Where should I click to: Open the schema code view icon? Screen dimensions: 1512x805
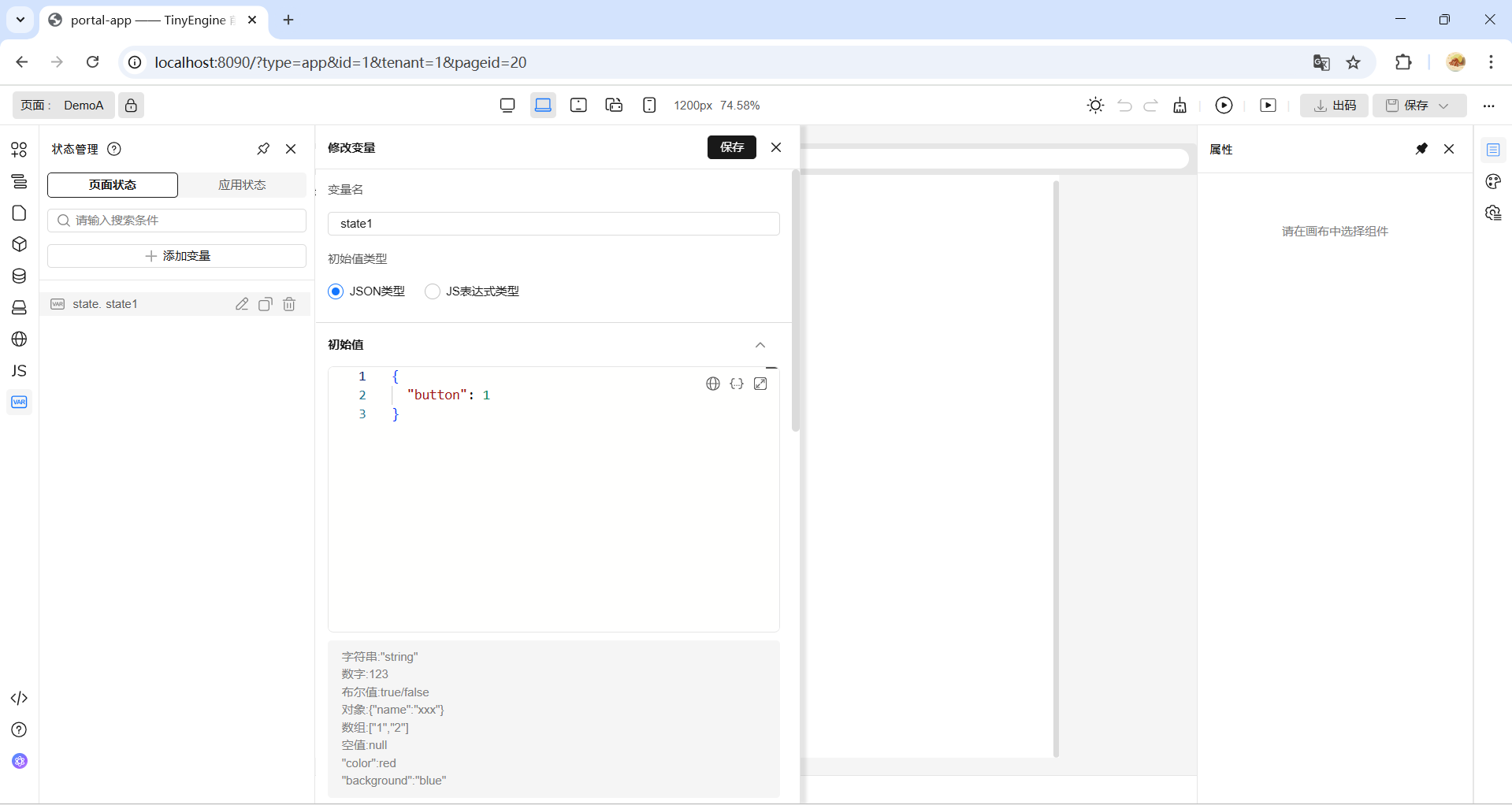tap(19, 698)
